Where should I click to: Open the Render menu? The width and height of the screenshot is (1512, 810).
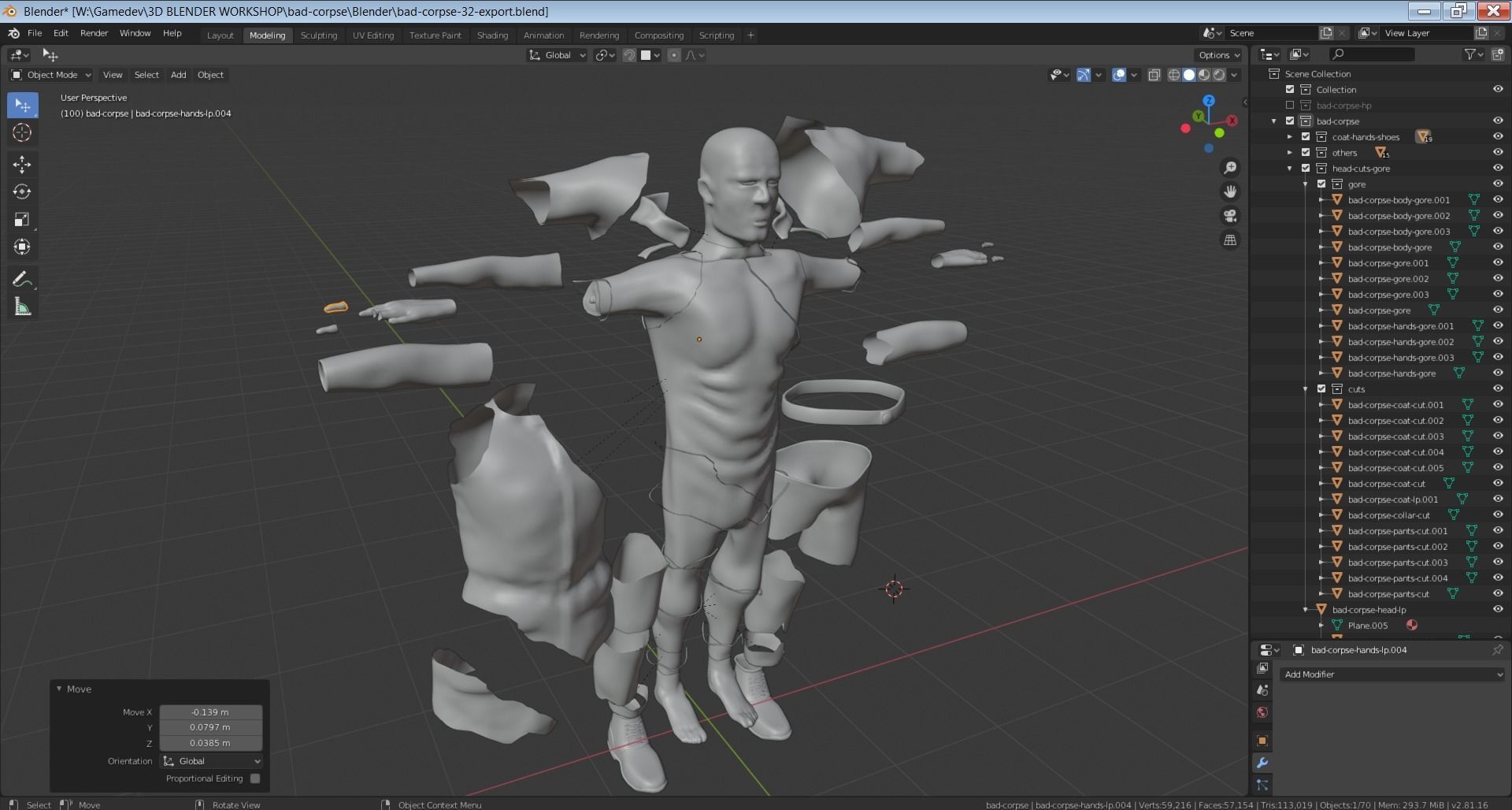point(94,33)
